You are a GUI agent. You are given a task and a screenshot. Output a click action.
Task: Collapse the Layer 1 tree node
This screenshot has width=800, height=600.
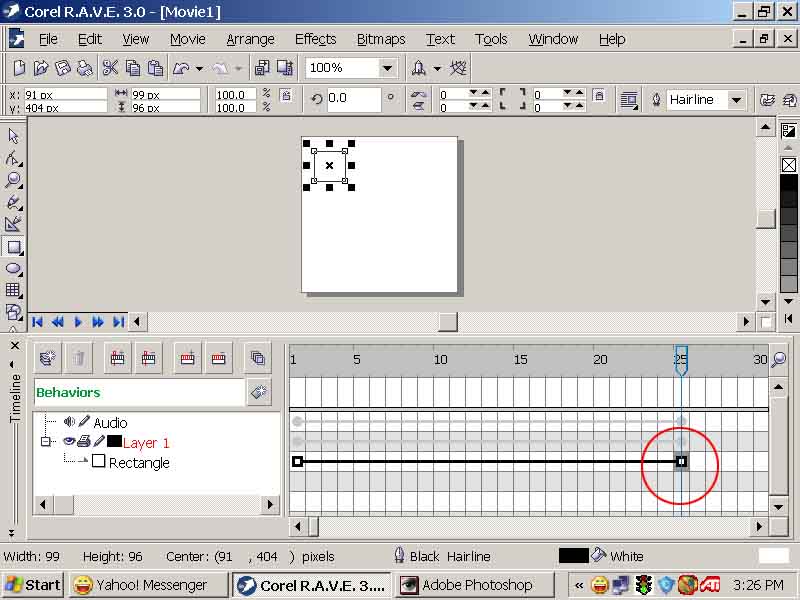click(45, 441)
